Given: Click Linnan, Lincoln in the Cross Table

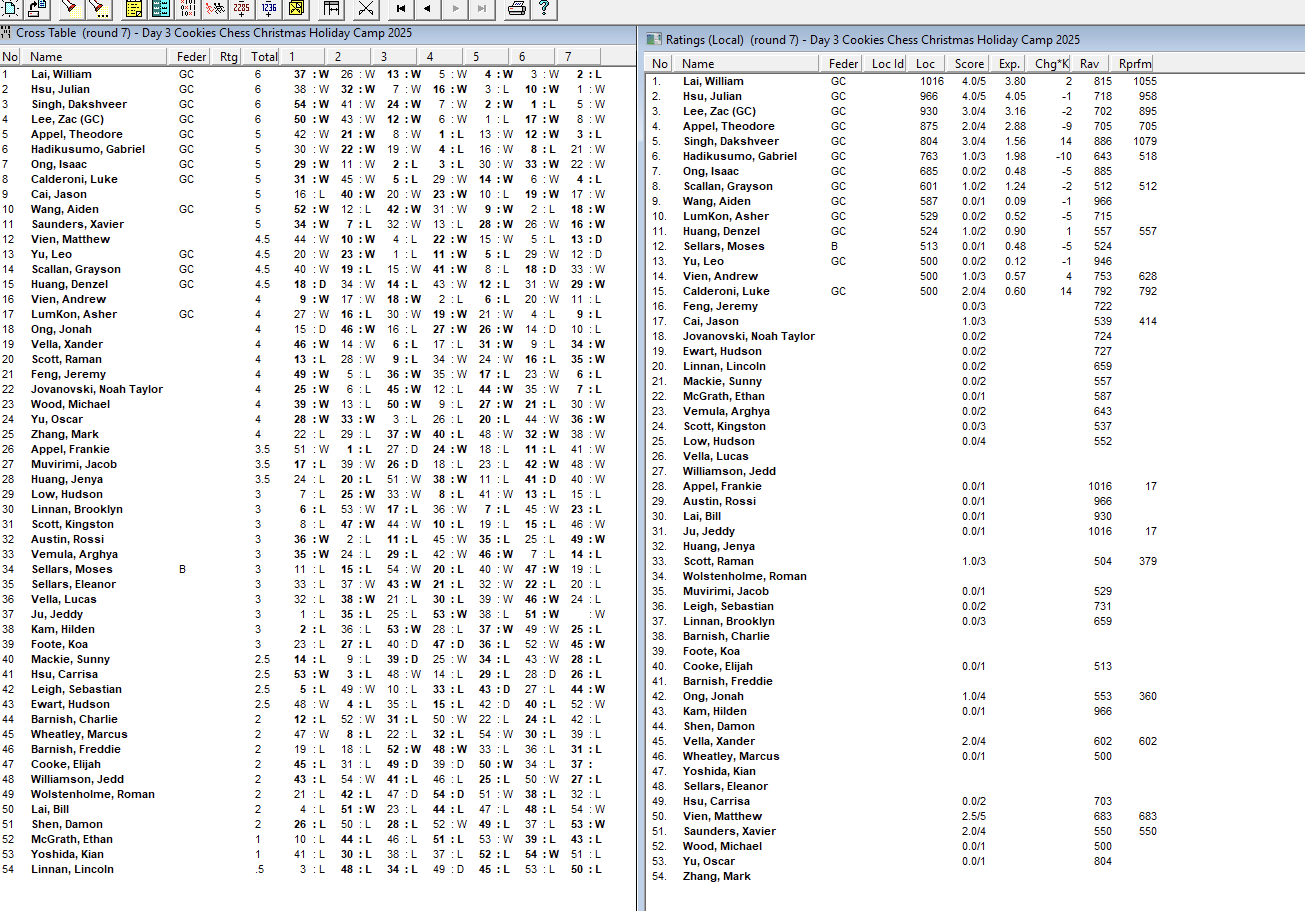Looking at the screenshot, I should [x=72, y=869].
